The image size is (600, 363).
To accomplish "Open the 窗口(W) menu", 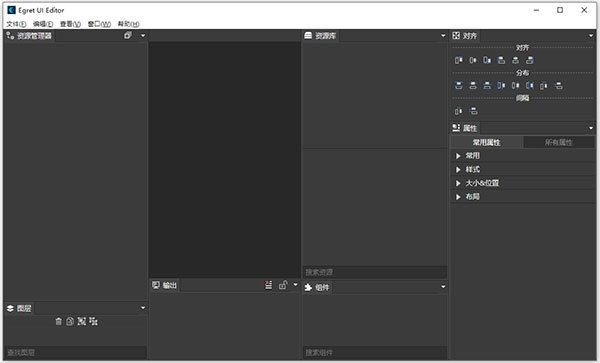I will pyautogui.click(x=99, y=24).
